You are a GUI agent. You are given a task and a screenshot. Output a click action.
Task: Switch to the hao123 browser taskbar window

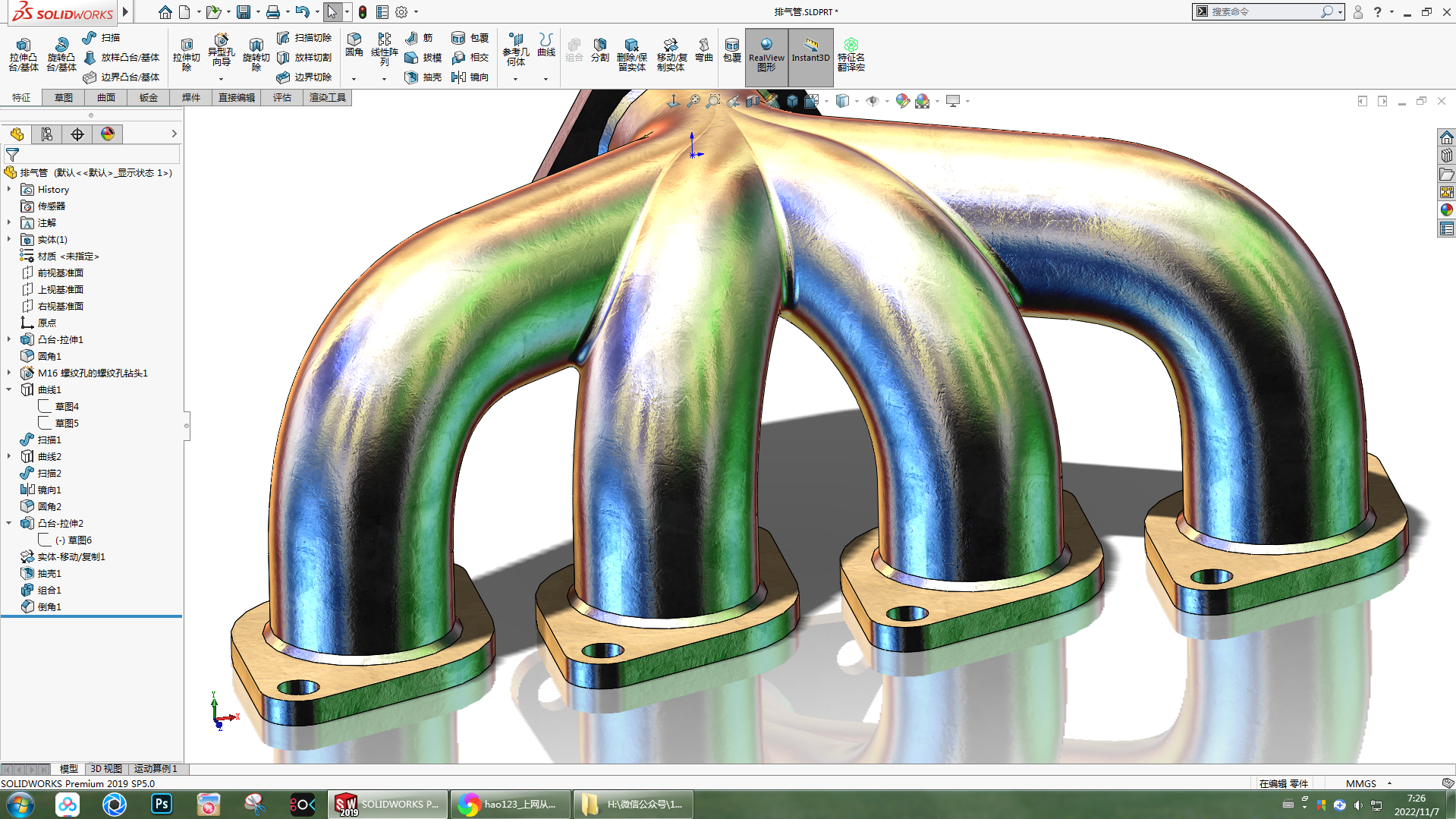click(510, 804)
